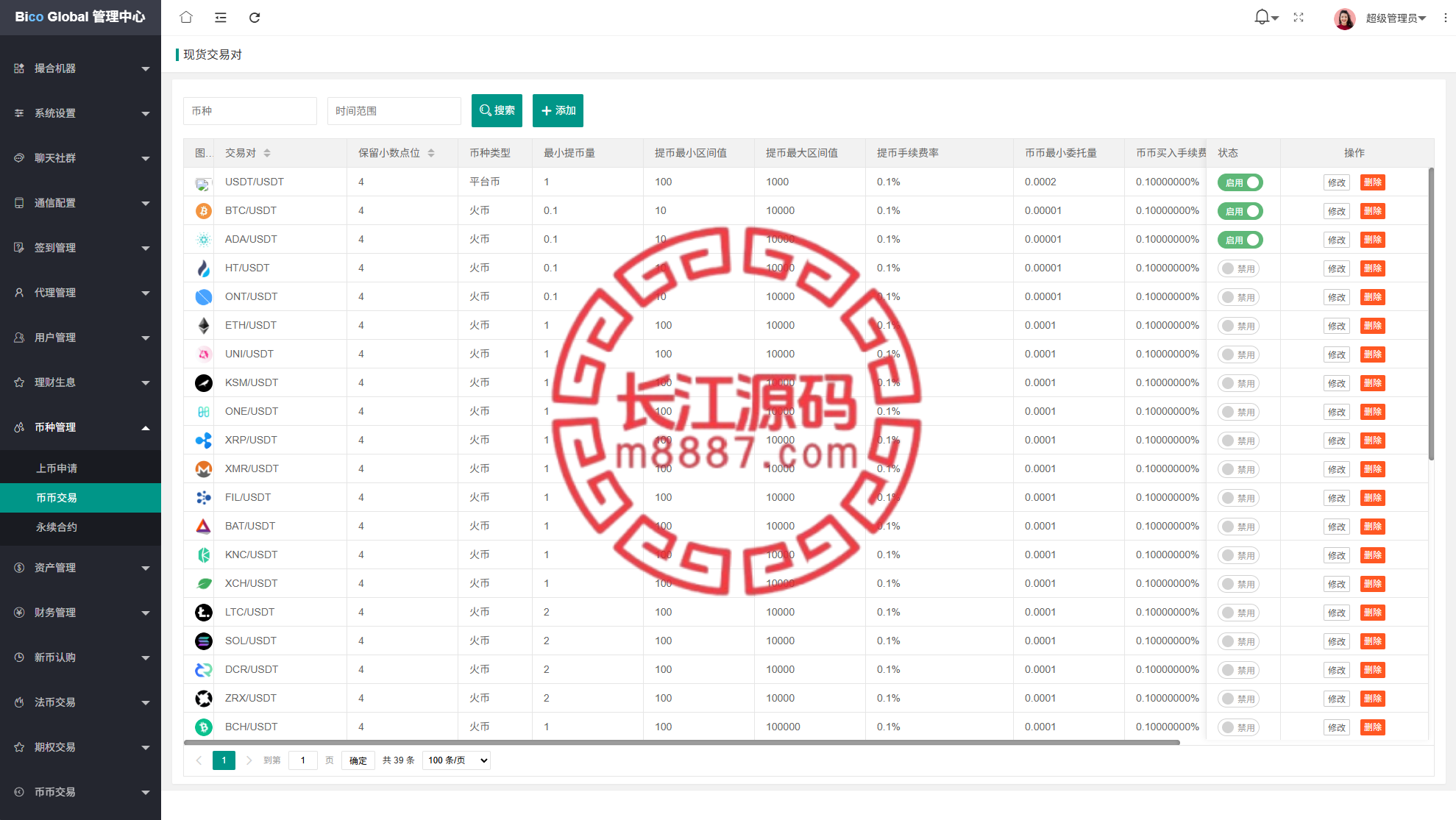Image resolution: width=1456 pixels, height=820 pixels.
Task: Click the XRP/USDT coin icon
Action: click(x=204, y=441)
